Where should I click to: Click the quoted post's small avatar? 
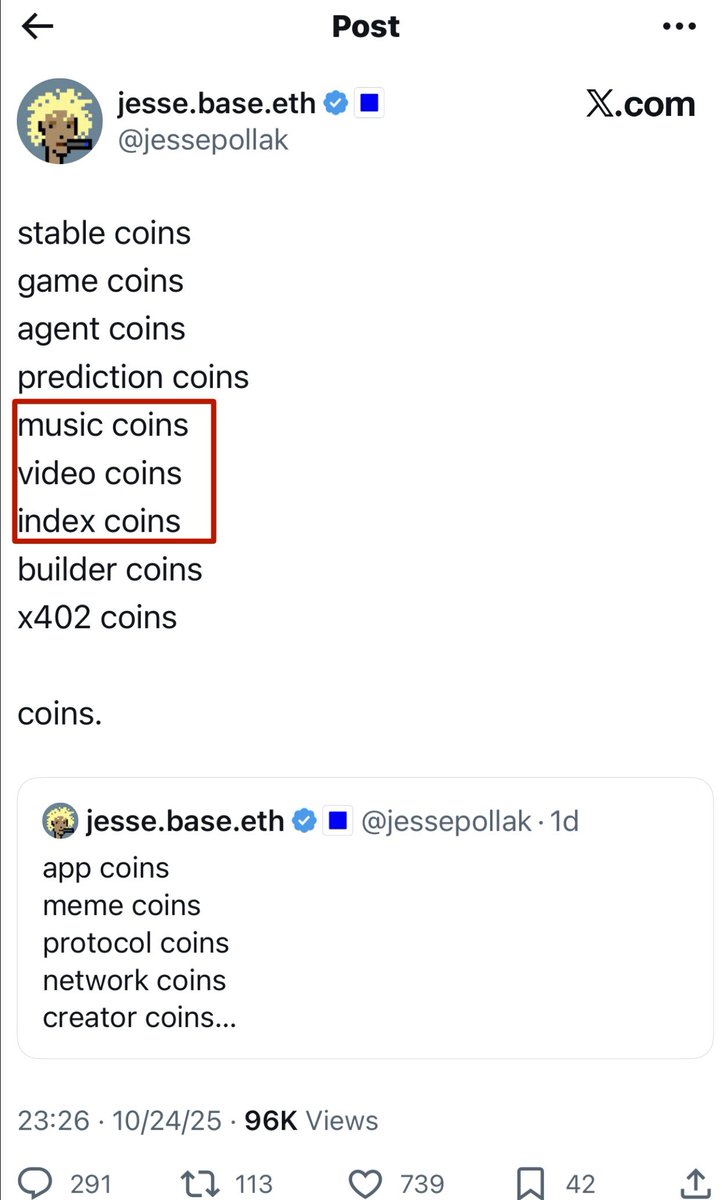point(60,821)
